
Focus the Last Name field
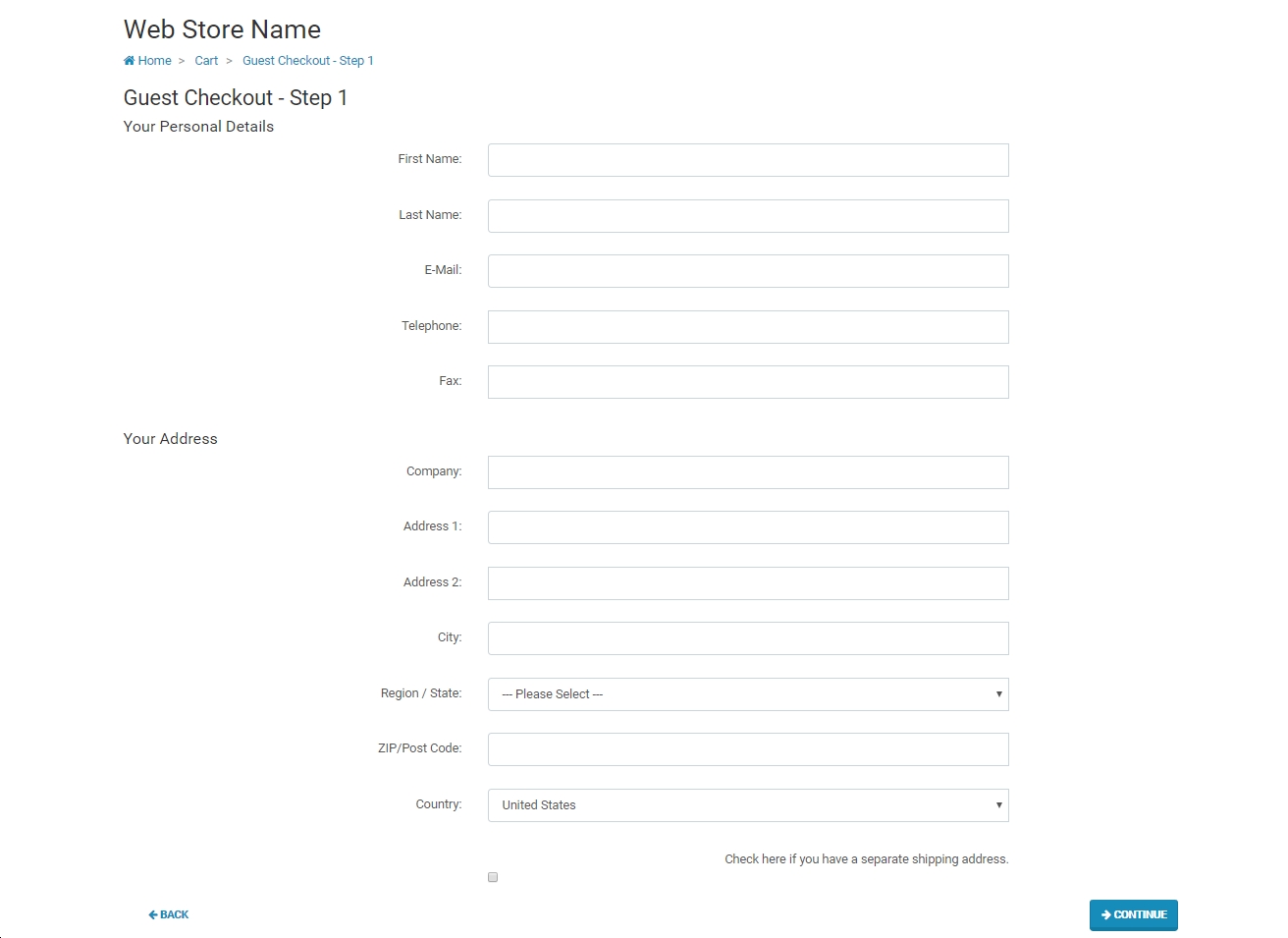[x=748, y=216]
